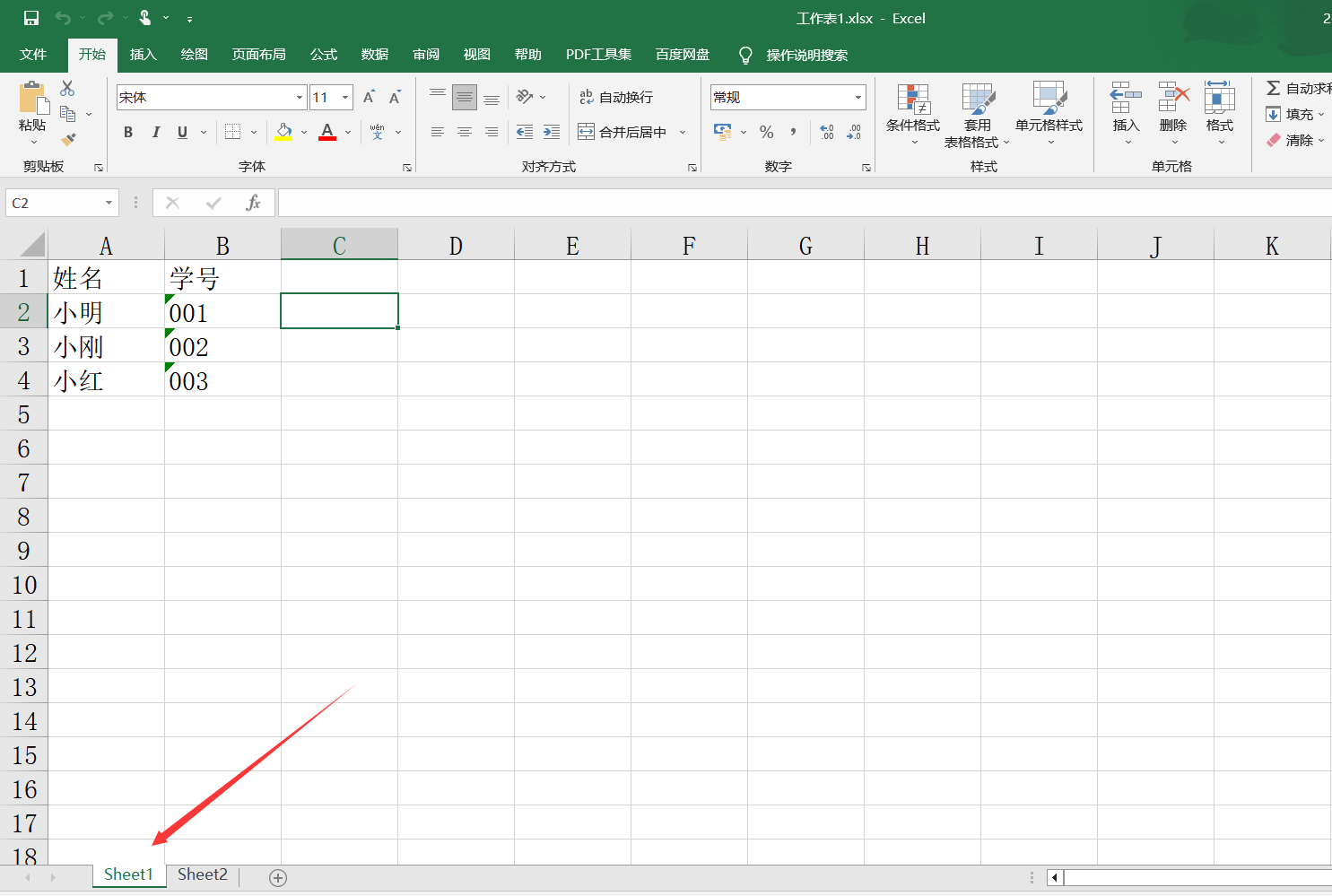Open the fill color palette arrow

point(304,132)
